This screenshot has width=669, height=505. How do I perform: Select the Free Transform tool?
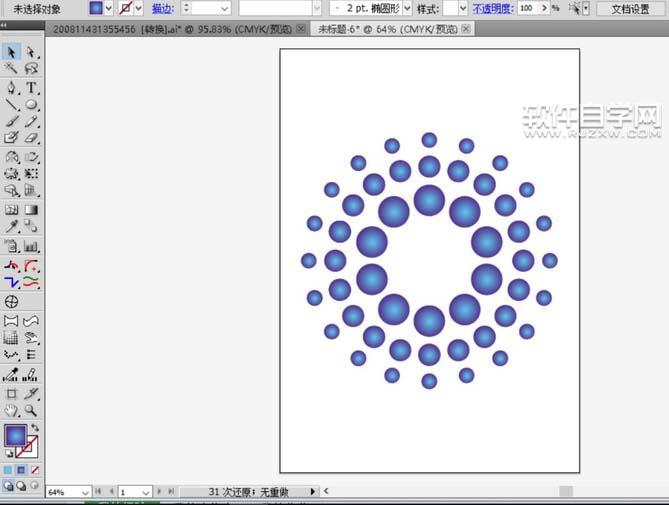(31, 174)
